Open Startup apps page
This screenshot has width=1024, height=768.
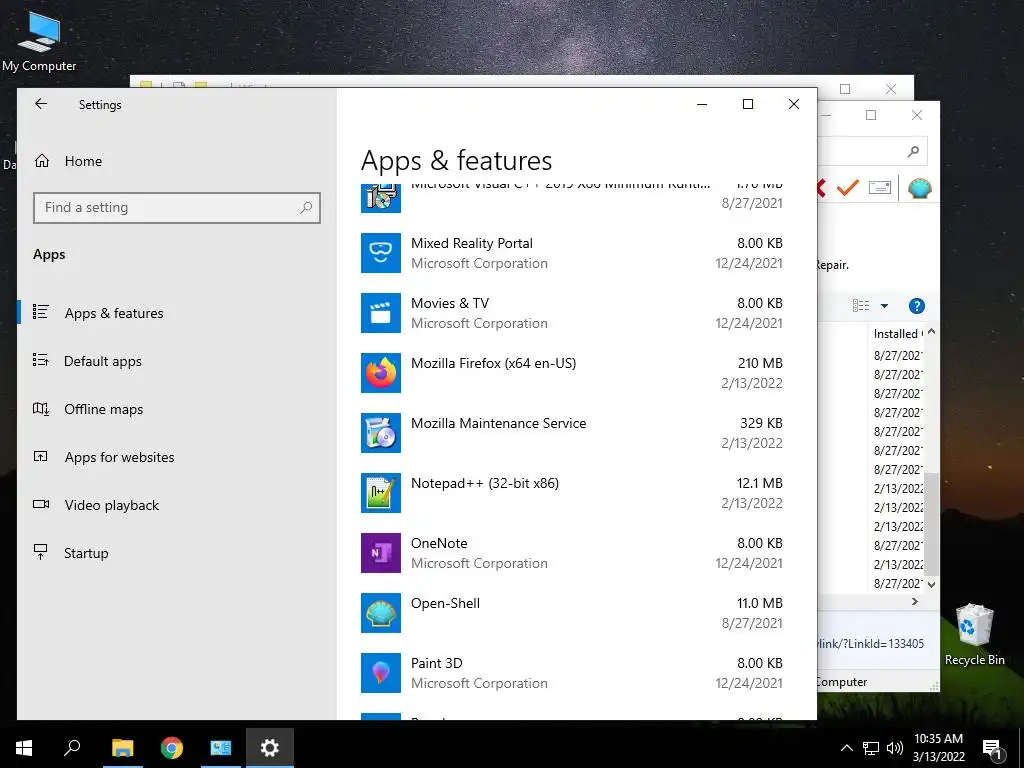[86, 553]
